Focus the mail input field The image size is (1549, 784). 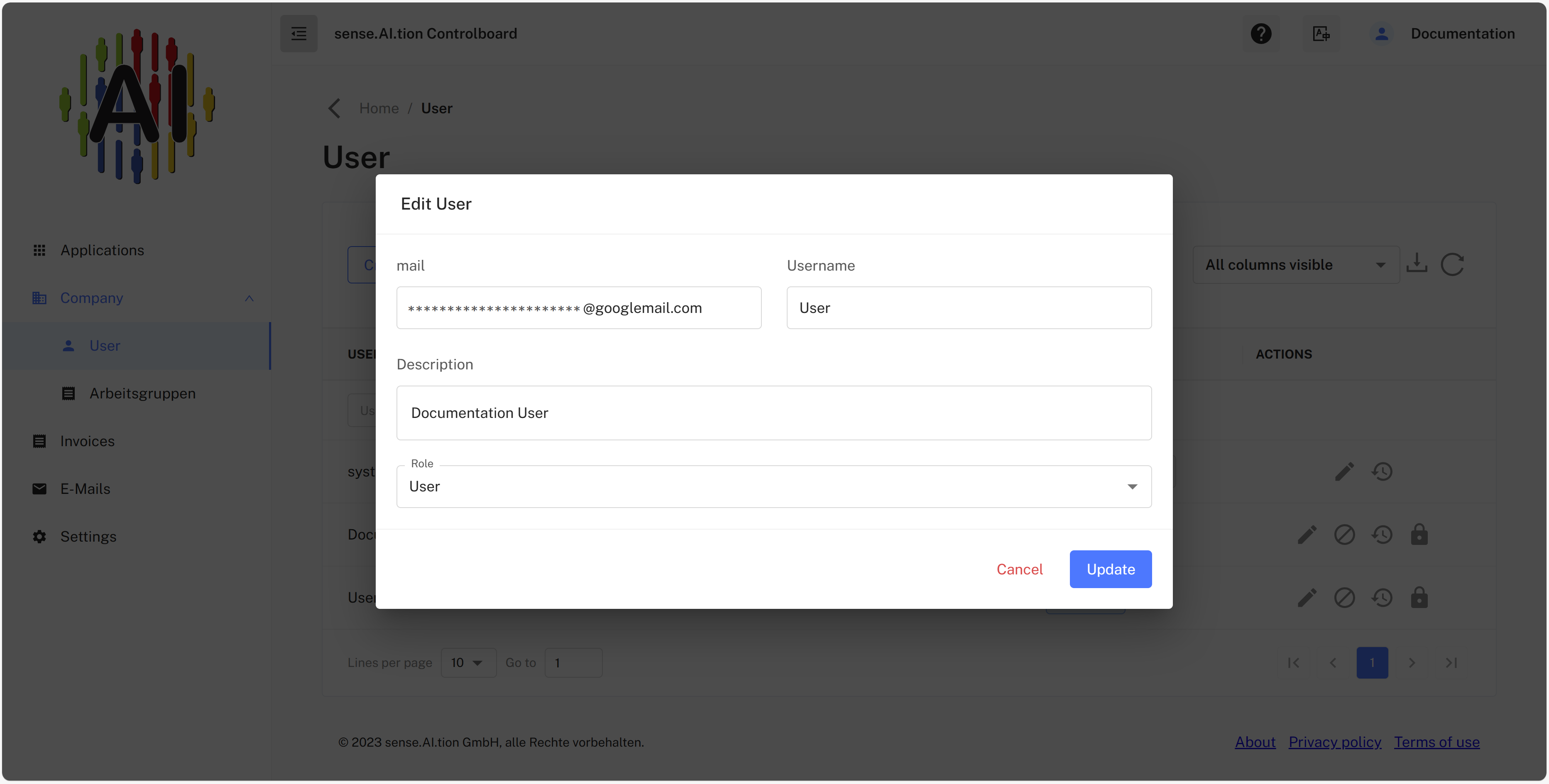pyautogui.click(x=578, y=308)
